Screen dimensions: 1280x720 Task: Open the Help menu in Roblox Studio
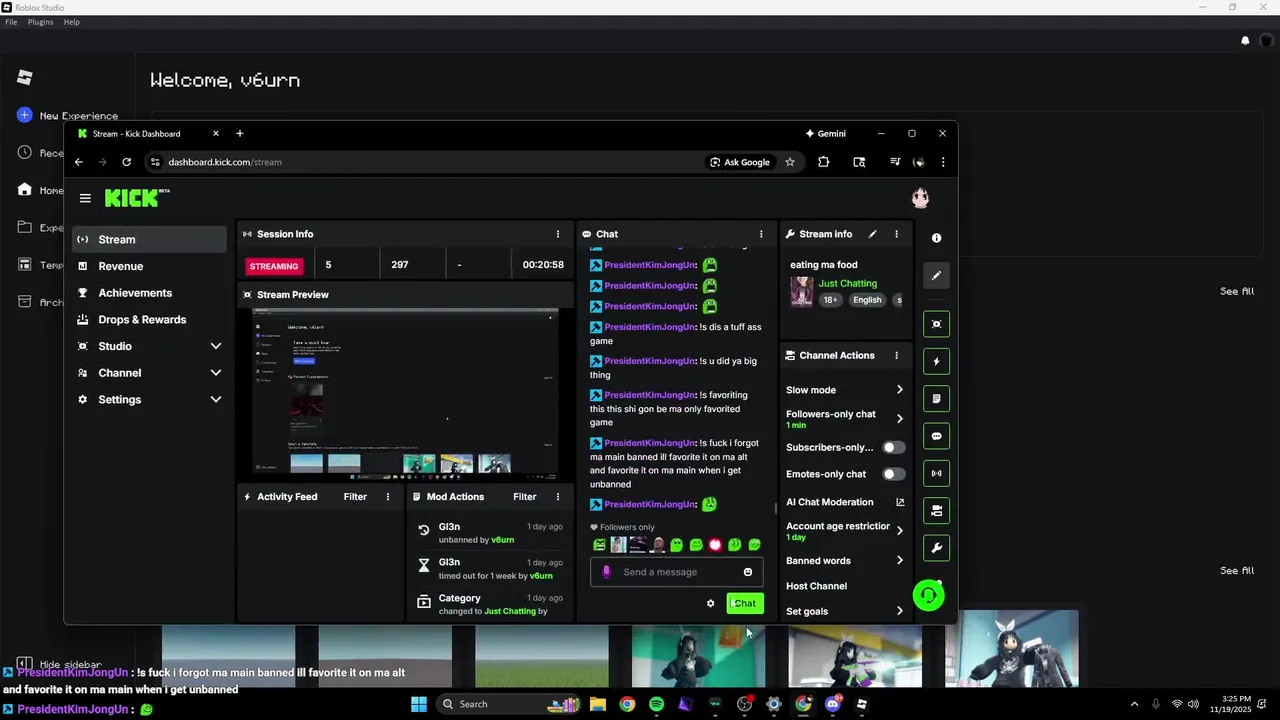pos(72,22)
